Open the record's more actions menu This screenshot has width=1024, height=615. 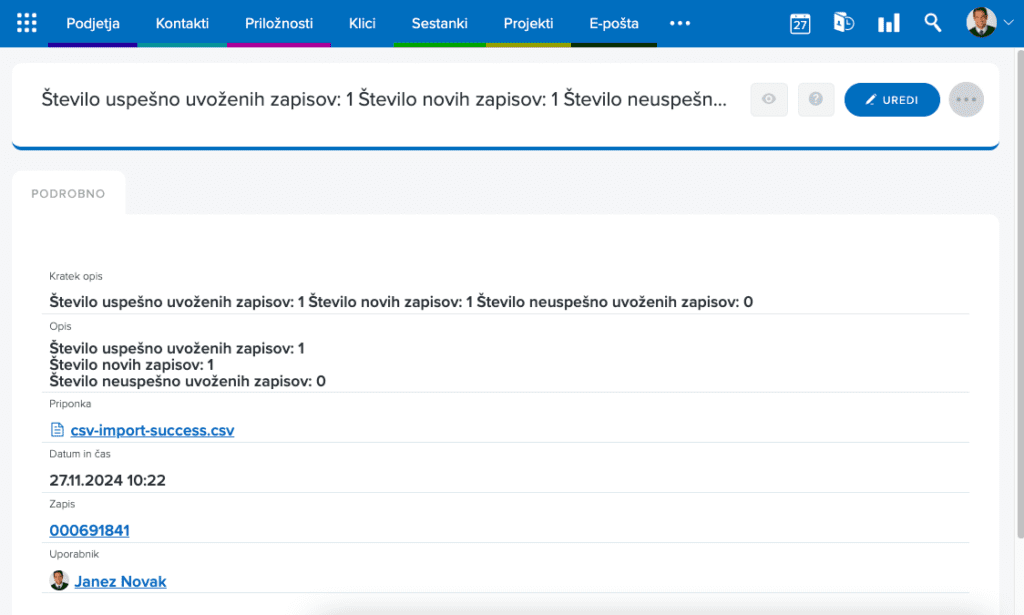pos(965,99)
